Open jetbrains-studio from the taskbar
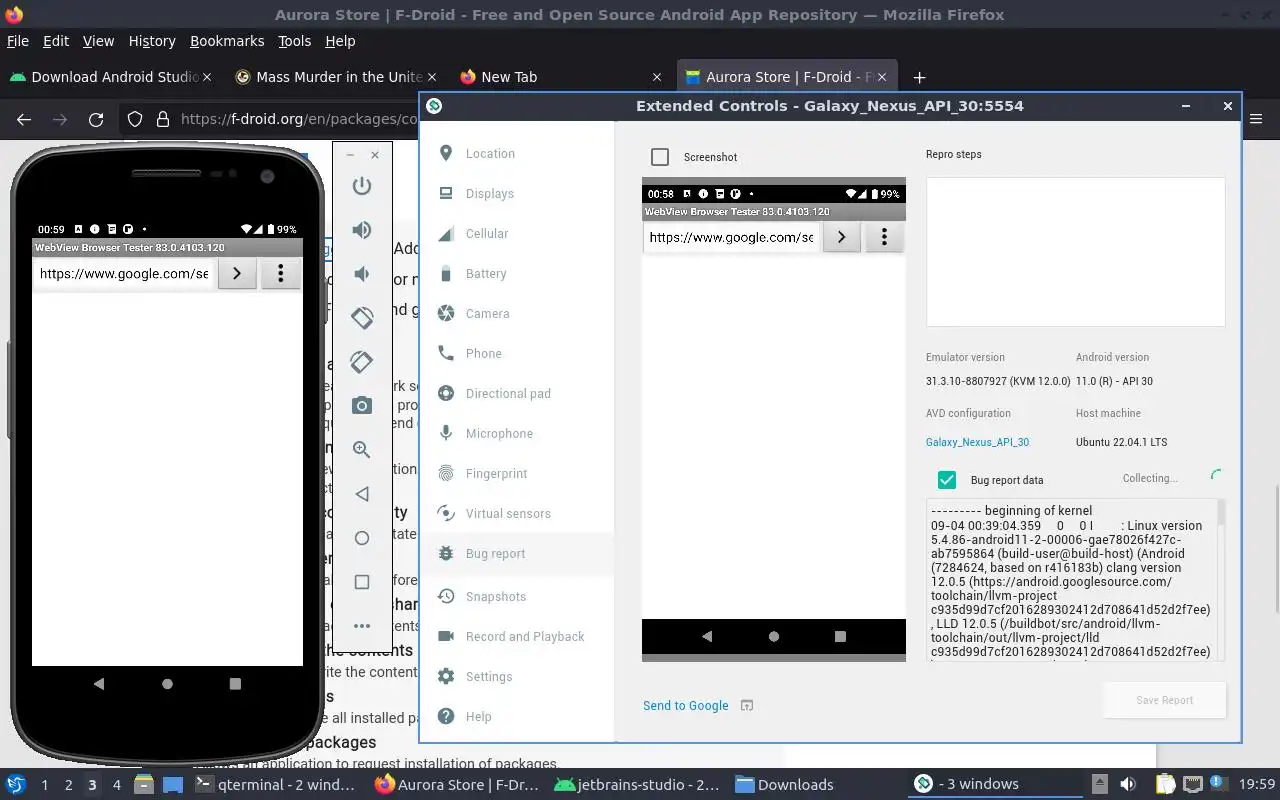 pos(637,784)
